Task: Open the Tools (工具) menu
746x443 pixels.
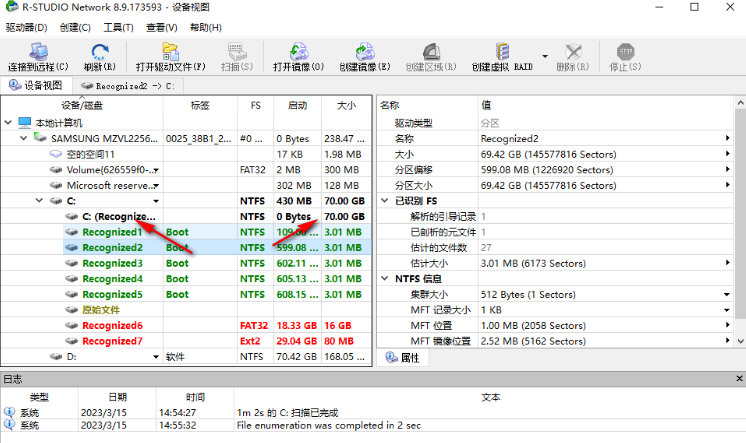Action: coord(118,28)
